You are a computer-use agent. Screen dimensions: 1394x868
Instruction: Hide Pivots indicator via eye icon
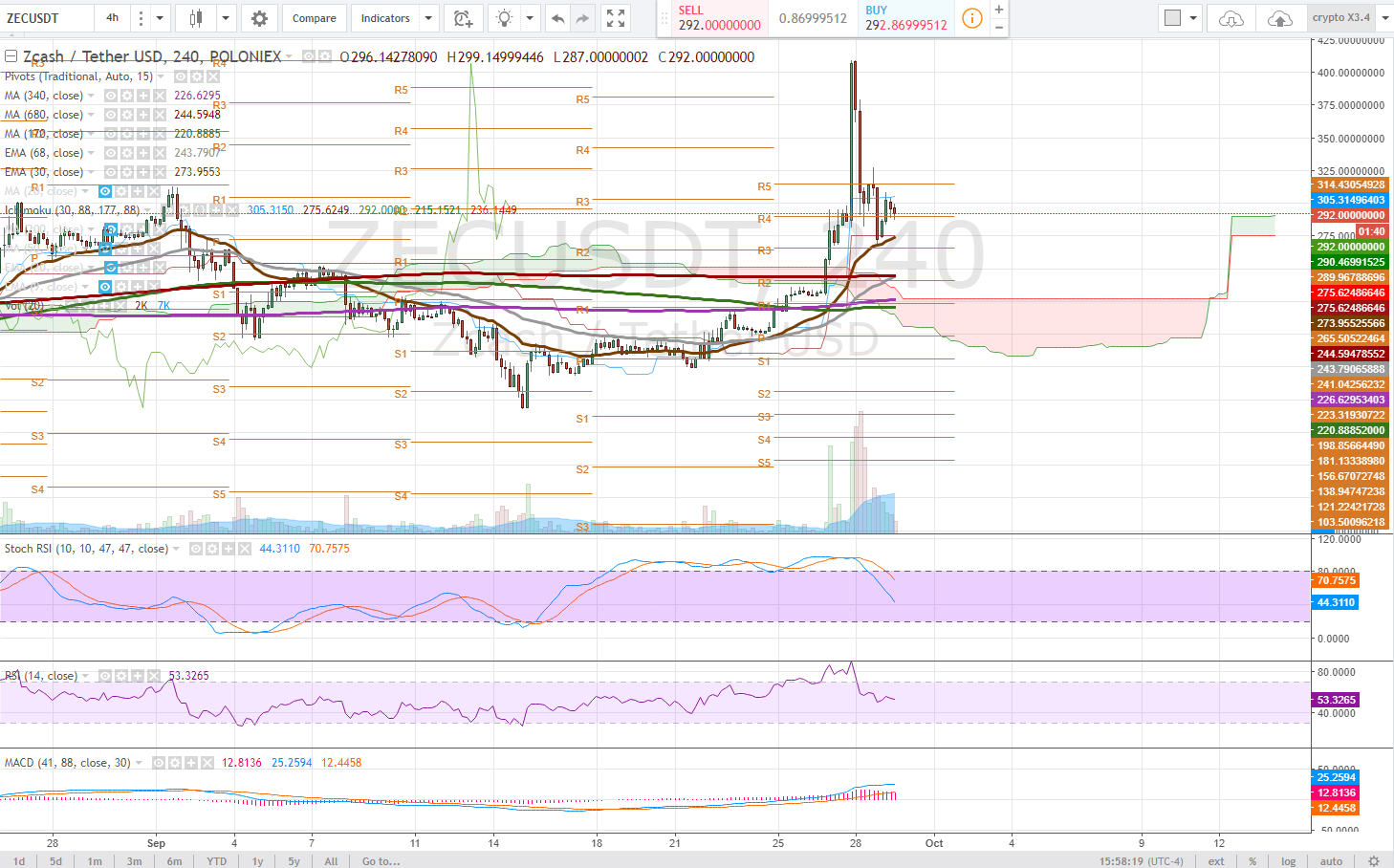click(181, 76)
